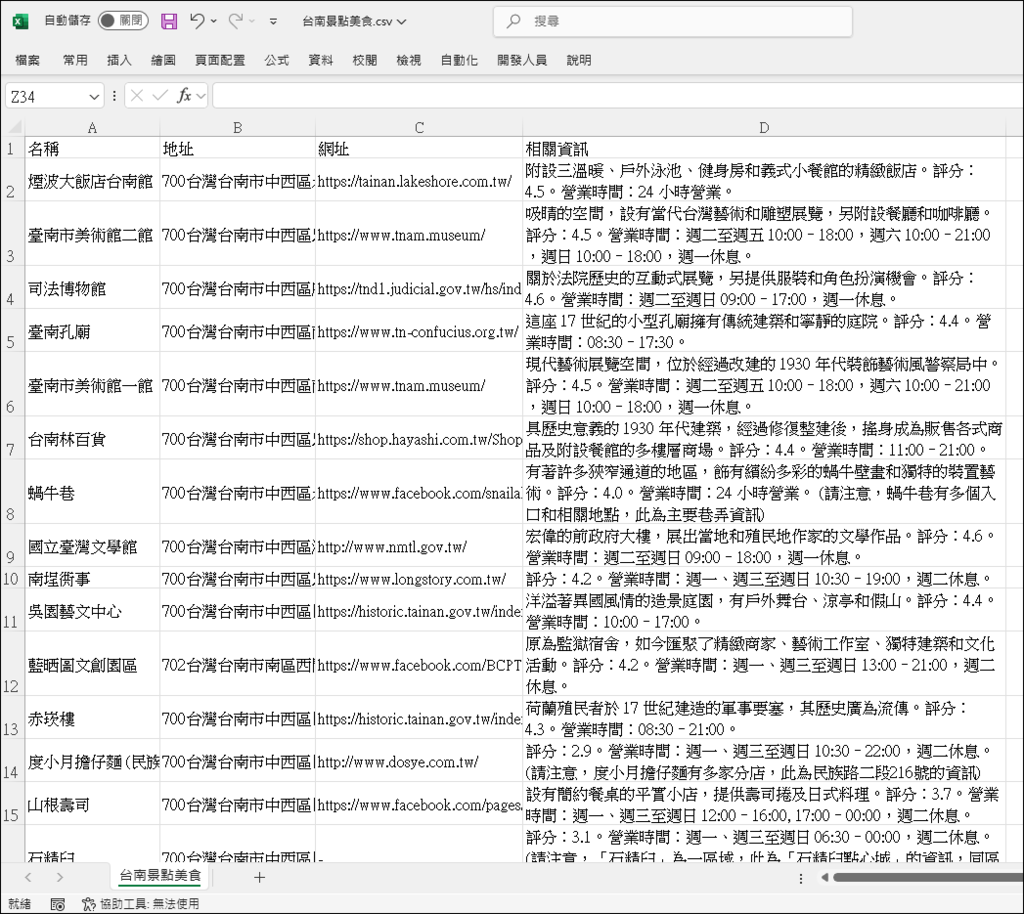The height and width of the screenshot is (914, 1024).
Task: Open the 說明 ribbon tab
Action: pos(579,60)
